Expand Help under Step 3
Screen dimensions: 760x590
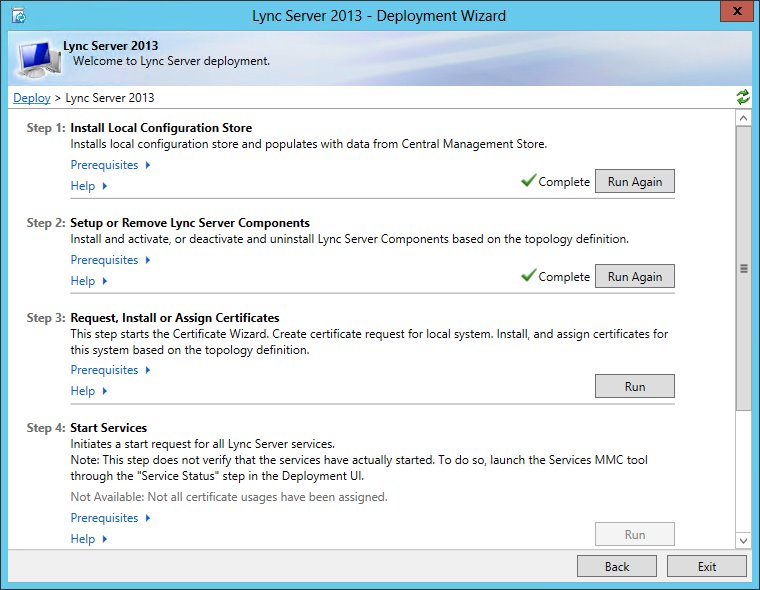tap(88, 391)
